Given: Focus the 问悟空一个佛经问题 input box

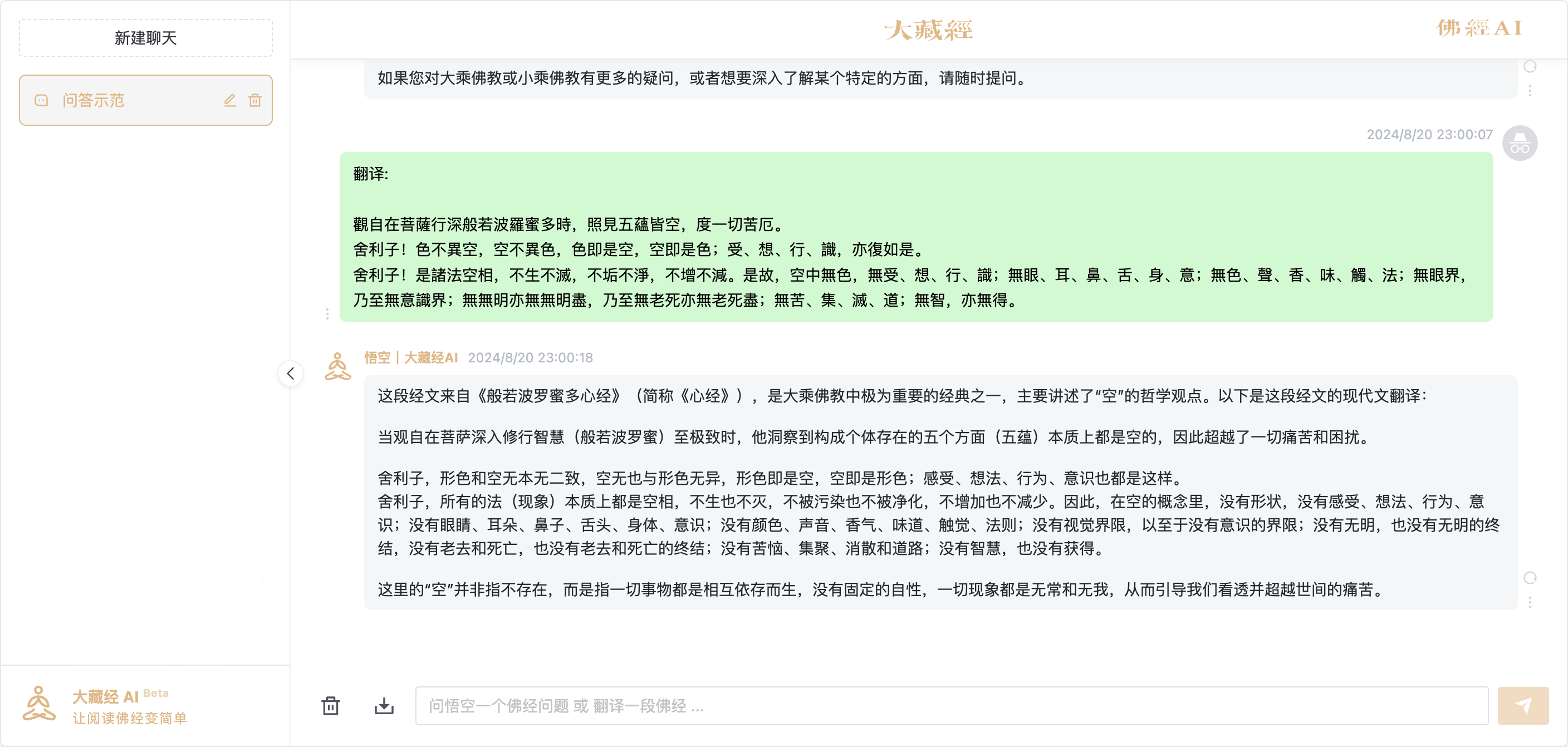Looking at the screenshot, I should 952,706.
